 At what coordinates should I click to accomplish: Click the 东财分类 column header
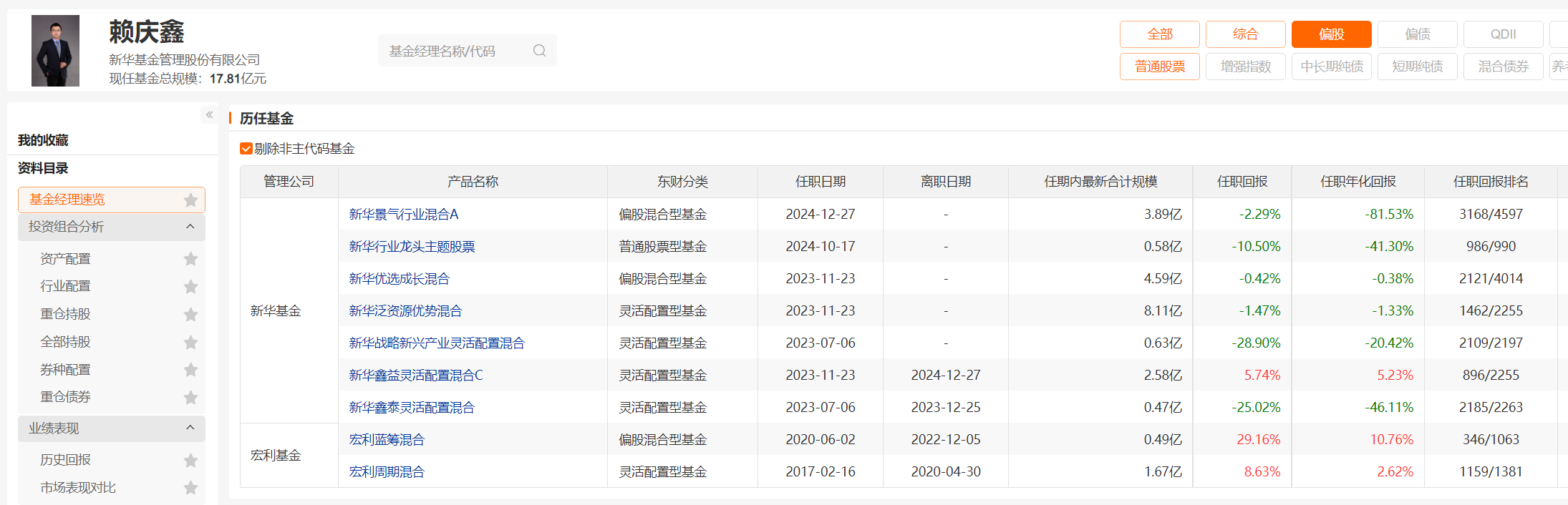click(x=682, y=182)
